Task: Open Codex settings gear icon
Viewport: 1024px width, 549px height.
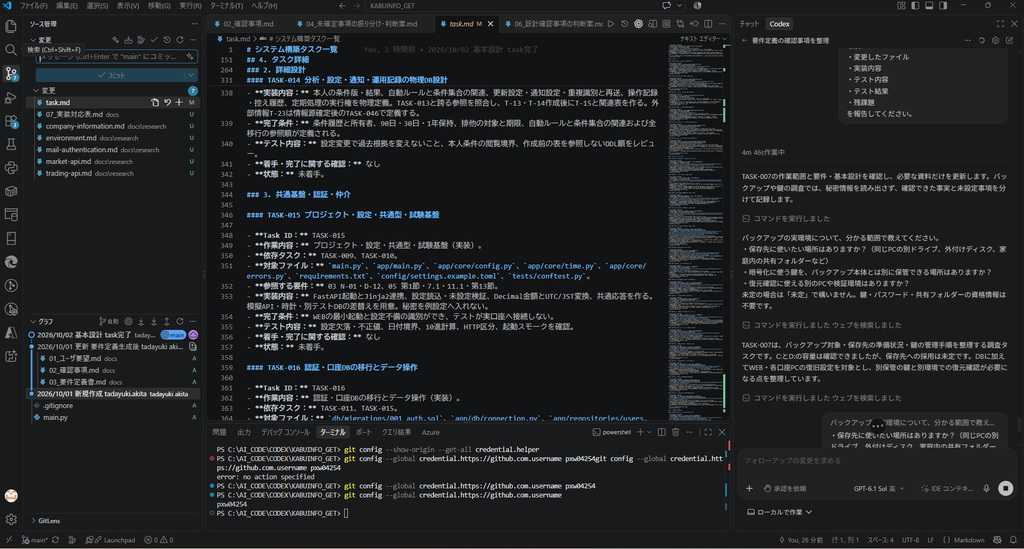Action: pos(995,40)
